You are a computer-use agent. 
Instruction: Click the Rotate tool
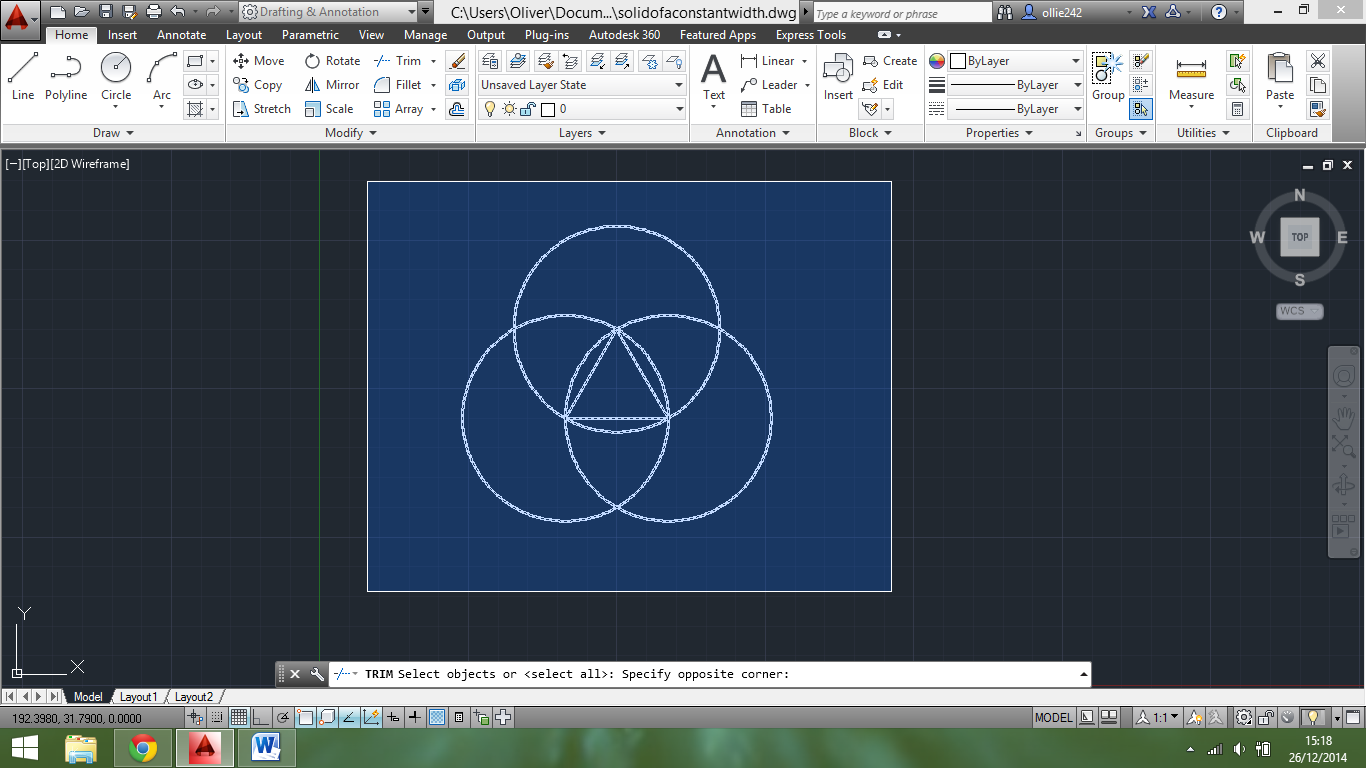(332, 61)
